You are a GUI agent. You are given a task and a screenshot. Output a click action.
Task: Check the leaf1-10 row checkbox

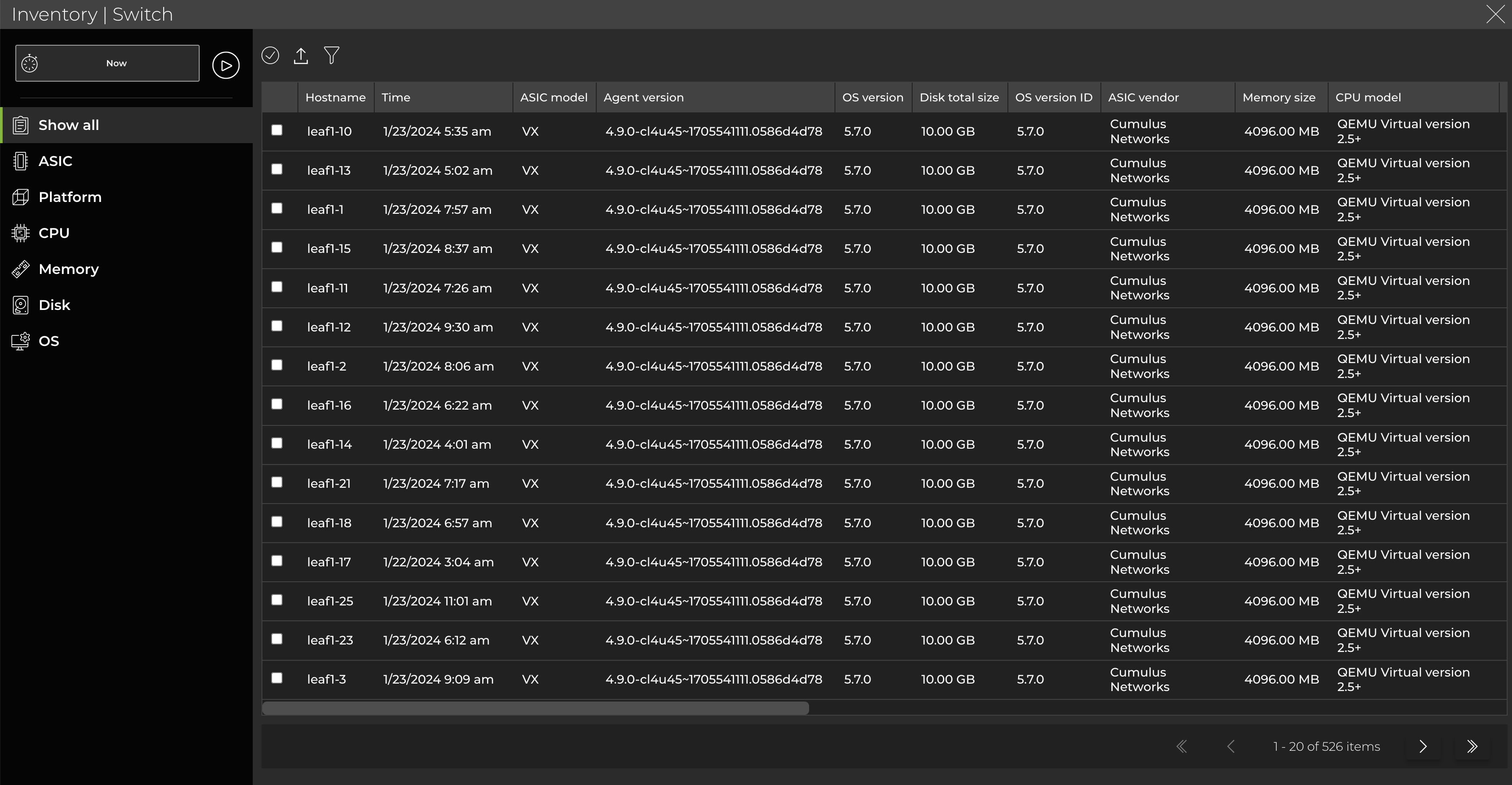[277, 130]
